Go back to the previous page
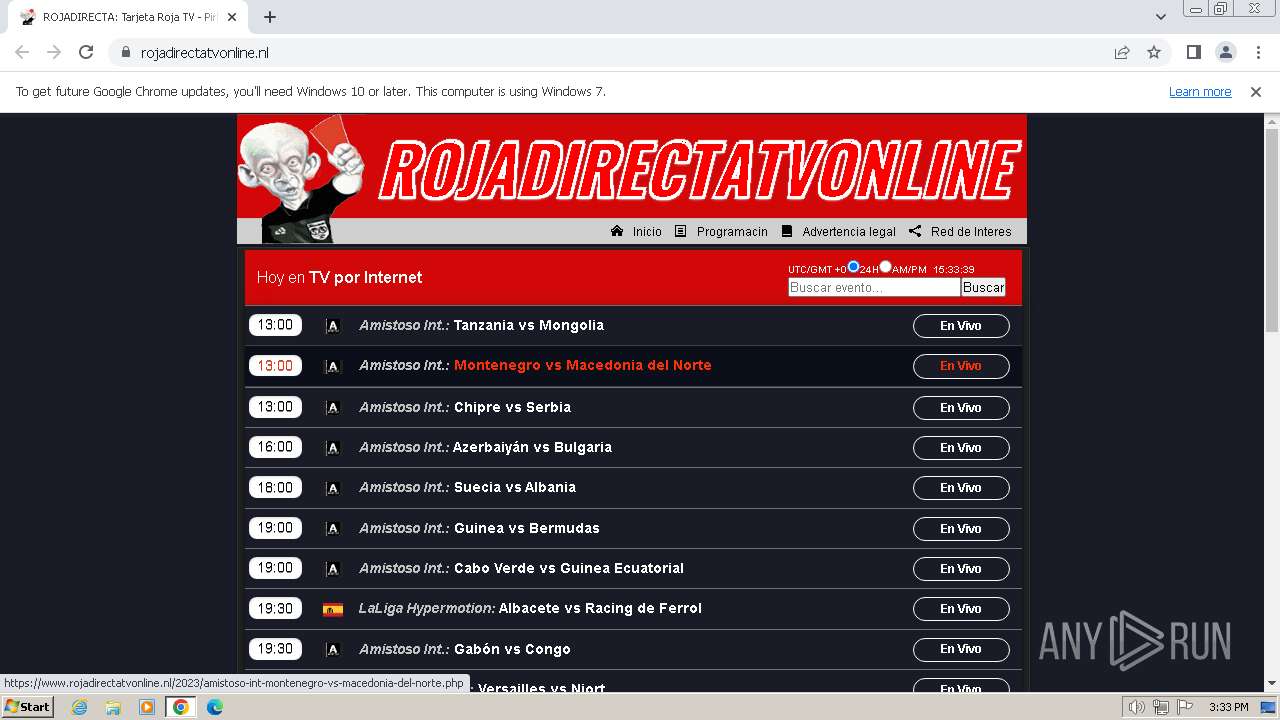The height and width of the screenshot is (720, 1280). coord(22,53)
